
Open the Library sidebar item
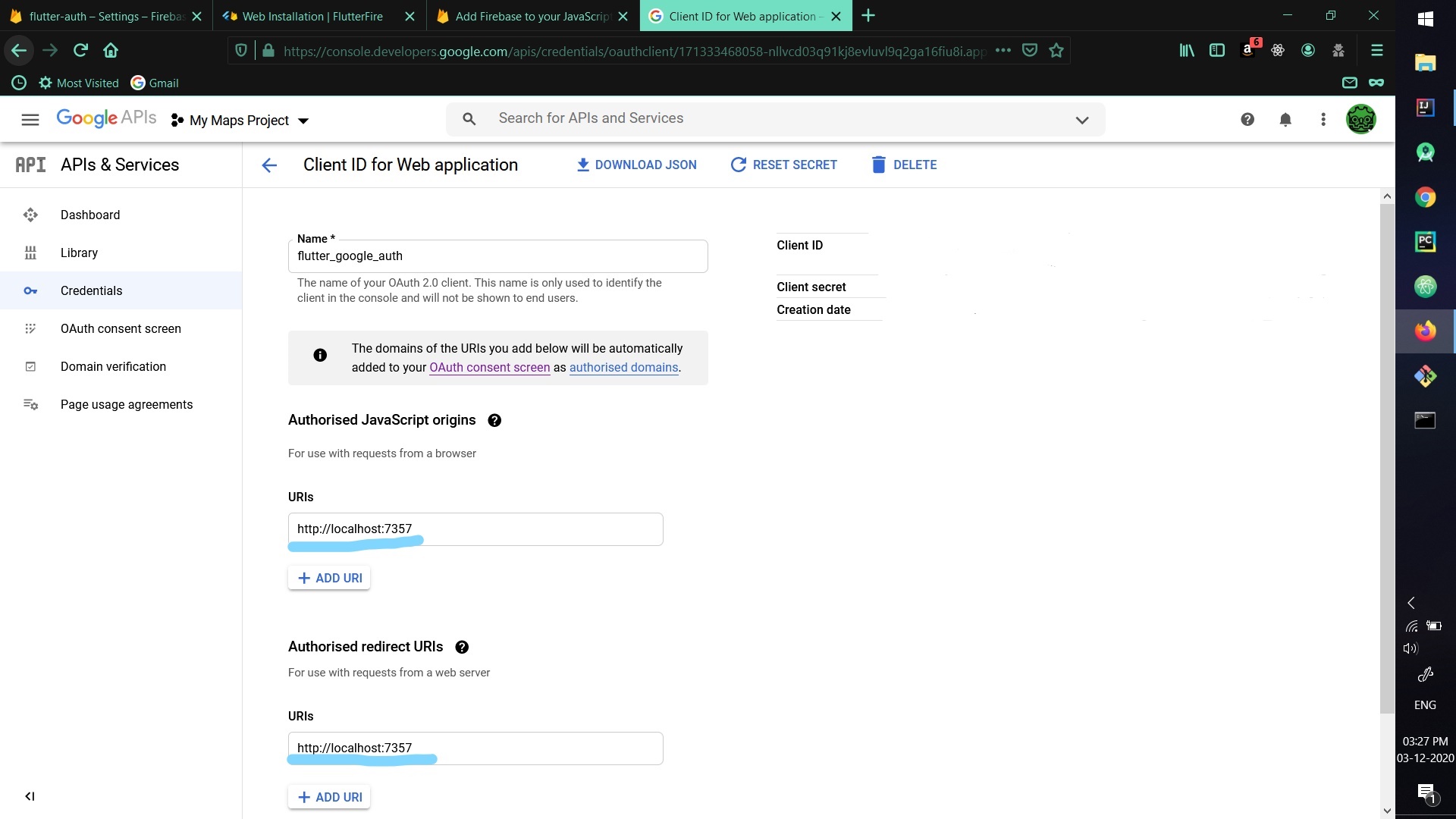(x=79, y=253)
